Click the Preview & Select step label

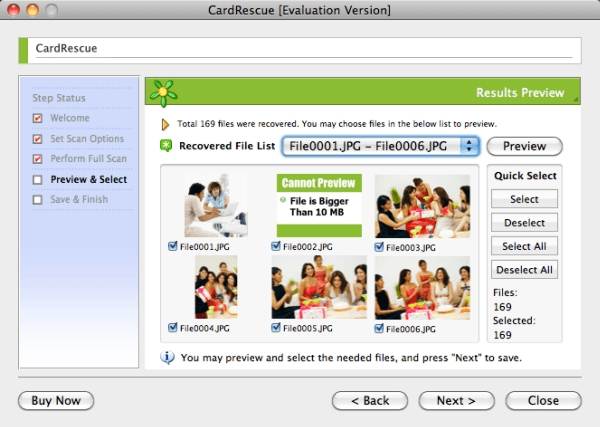[89, 179]
